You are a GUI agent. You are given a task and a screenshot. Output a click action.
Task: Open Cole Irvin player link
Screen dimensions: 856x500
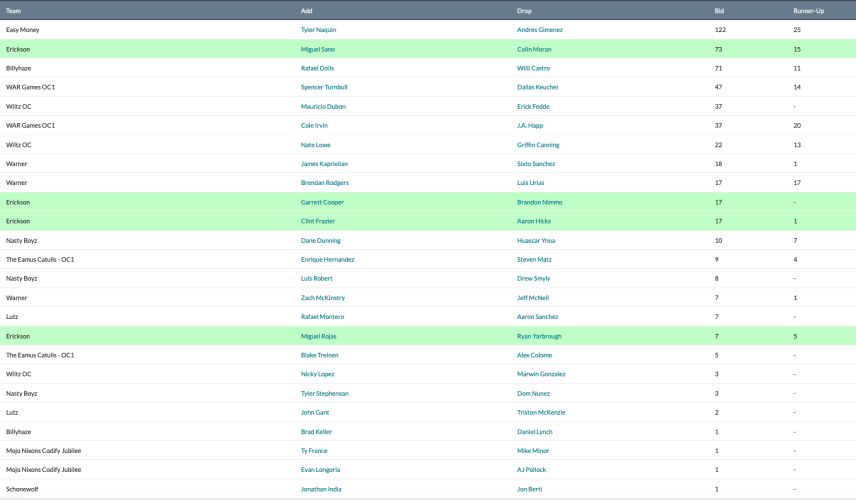pos(314,126)
